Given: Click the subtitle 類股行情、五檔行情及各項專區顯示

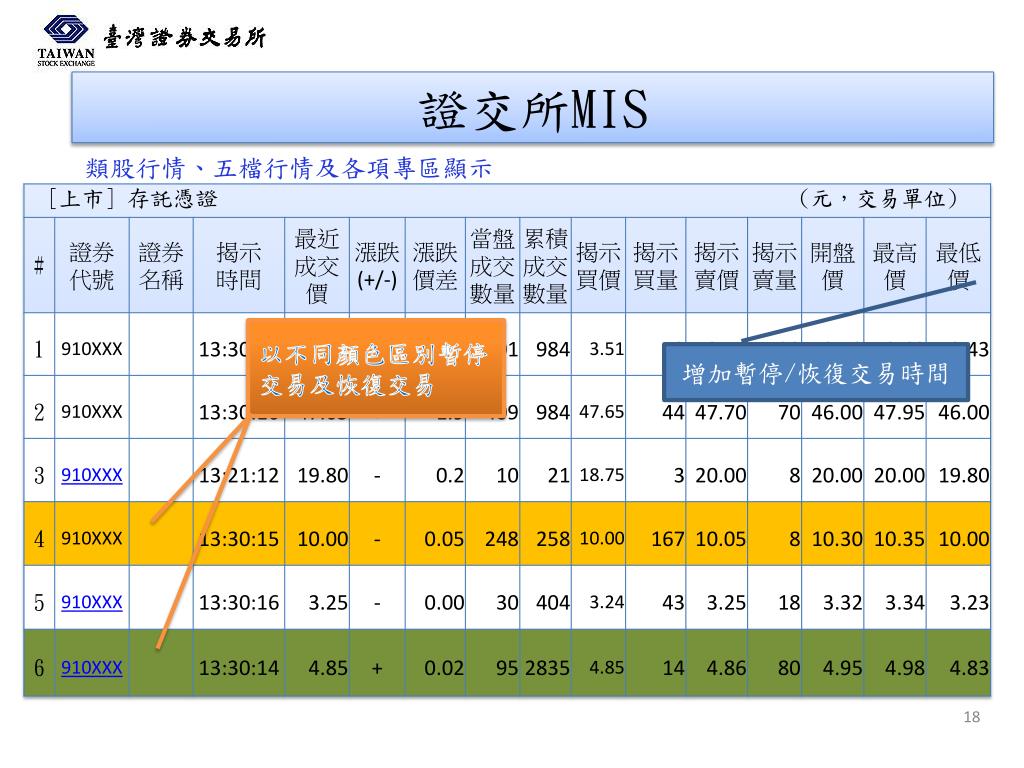Looking at the screenshot, I should point(288,168).
